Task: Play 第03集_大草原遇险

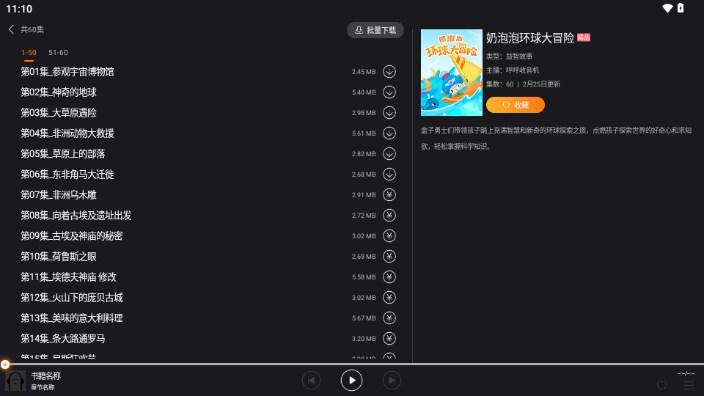Action: pos(58,112)
